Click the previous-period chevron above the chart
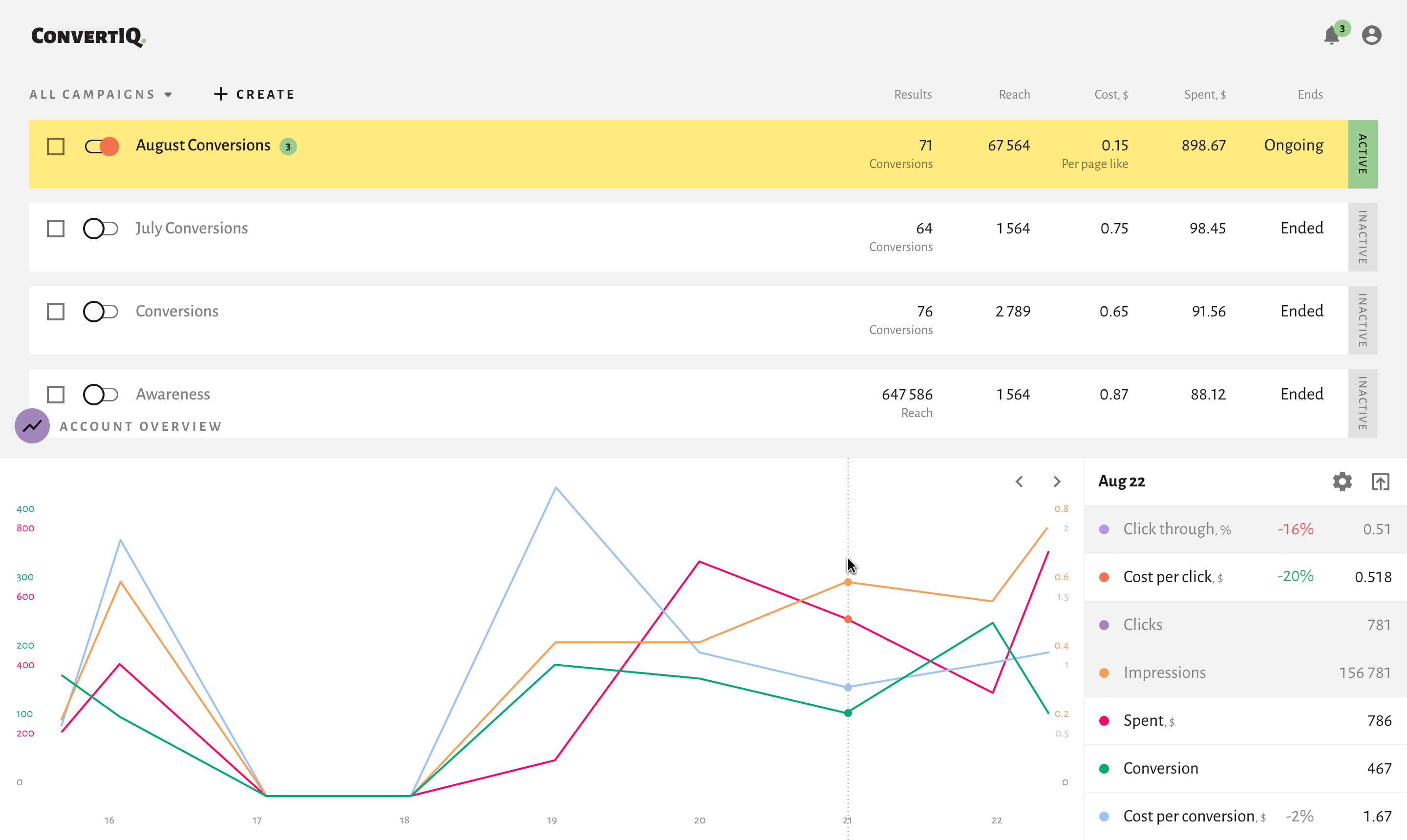Screen dimensions: 1407x840 [1020, 481]
